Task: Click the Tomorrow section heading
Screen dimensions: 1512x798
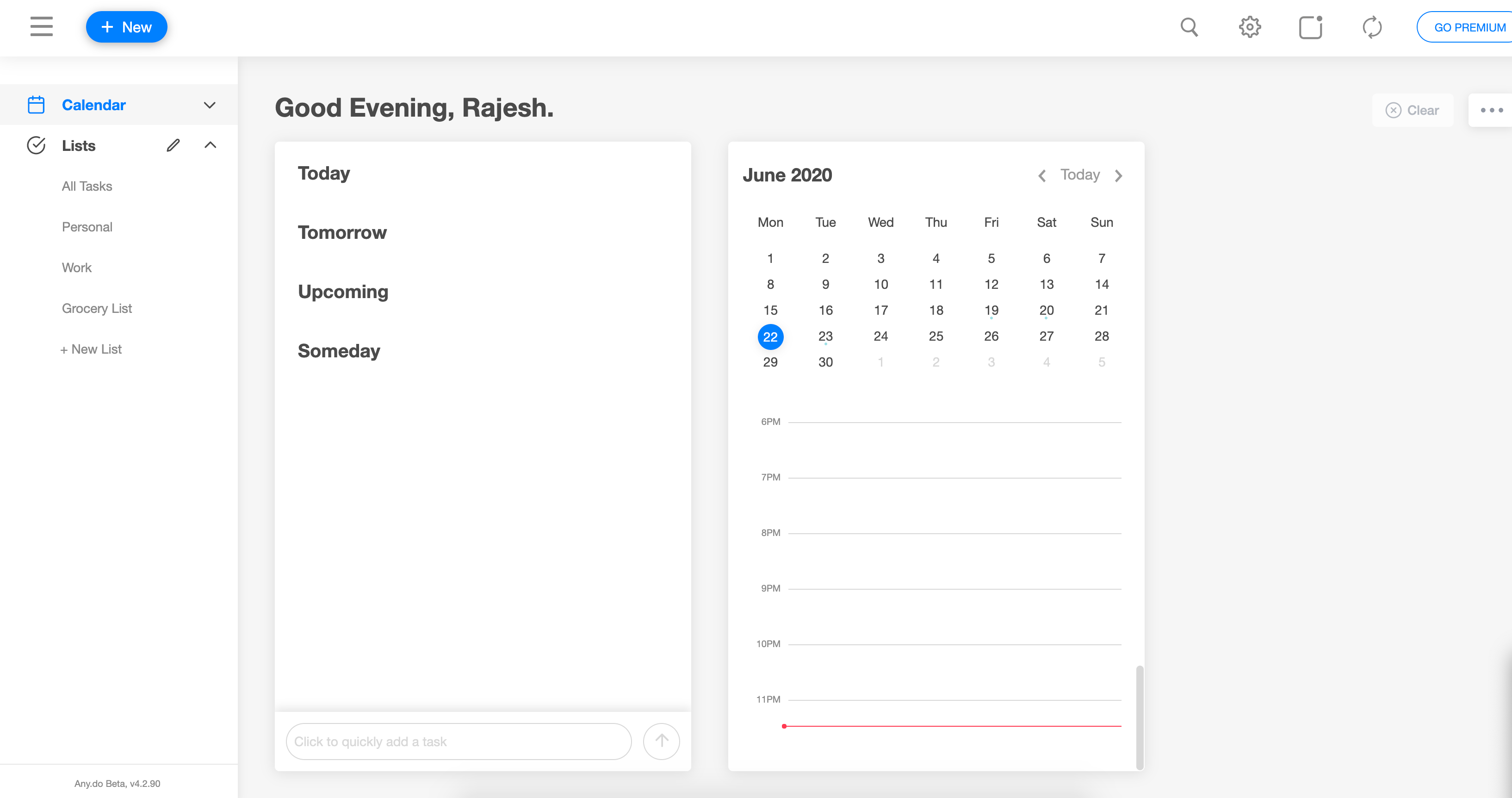Action: click(342, 232)
